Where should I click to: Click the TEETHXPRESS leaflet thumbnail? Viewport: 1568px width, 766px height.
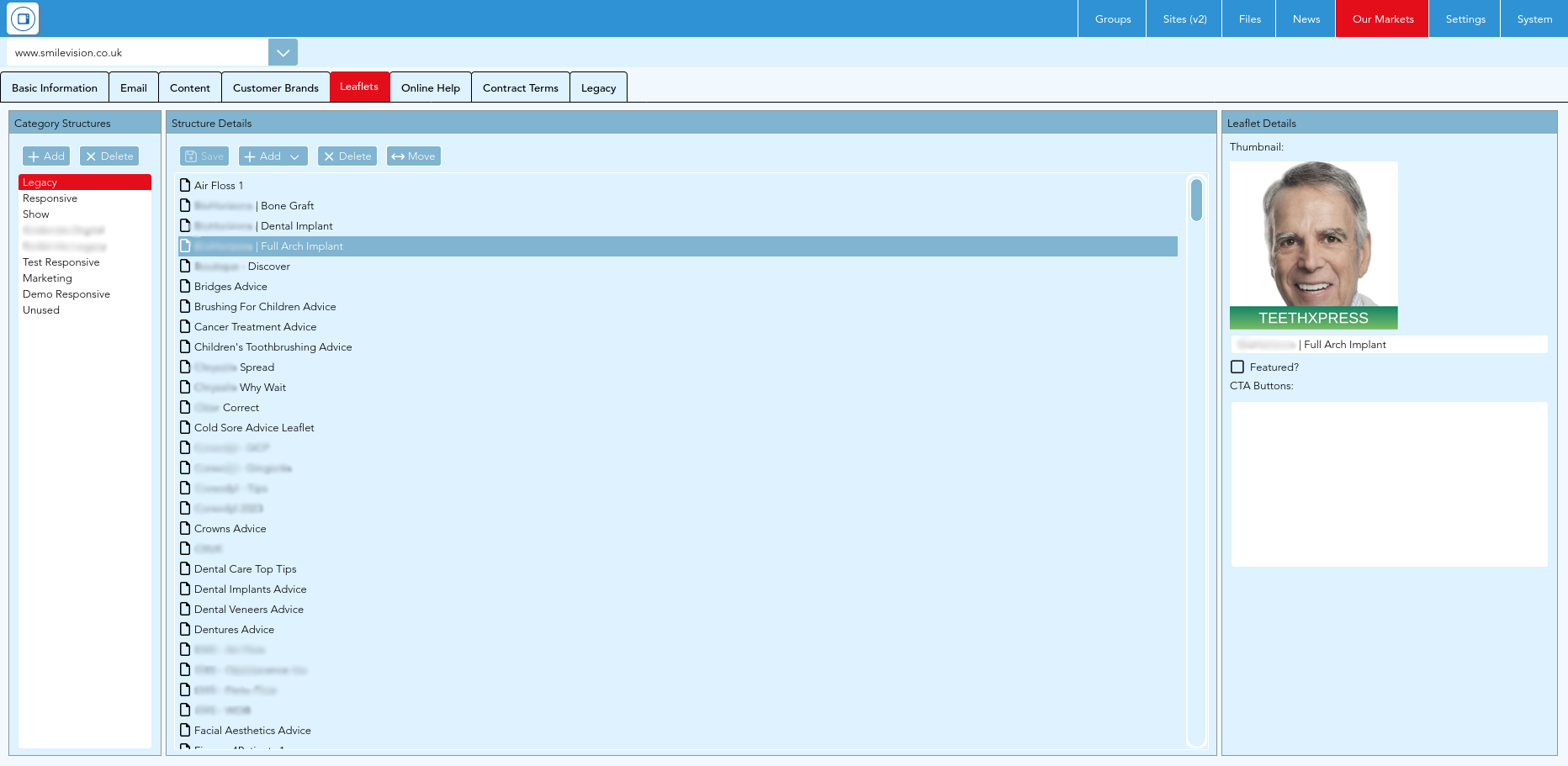[x=1314, y=246]
